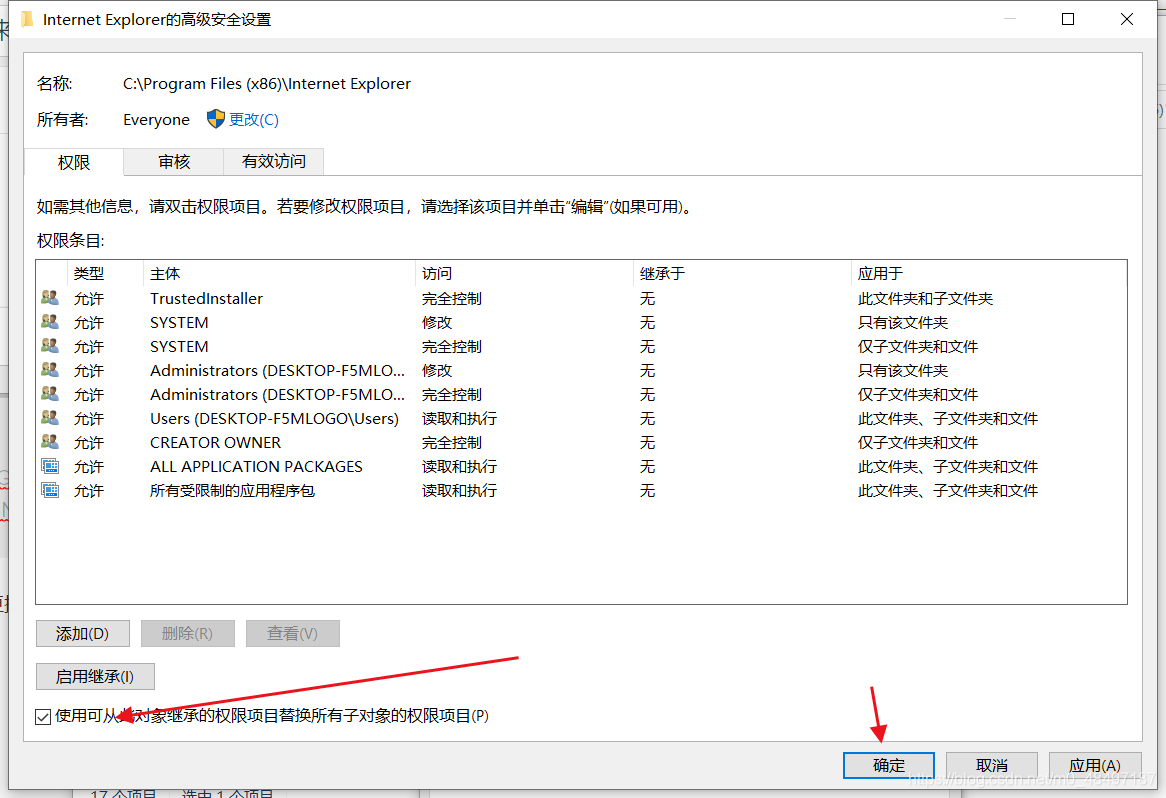
Task: Click the path C:\Program Files (x86)\Internet Explorer
Action: [x=267, y=83]
